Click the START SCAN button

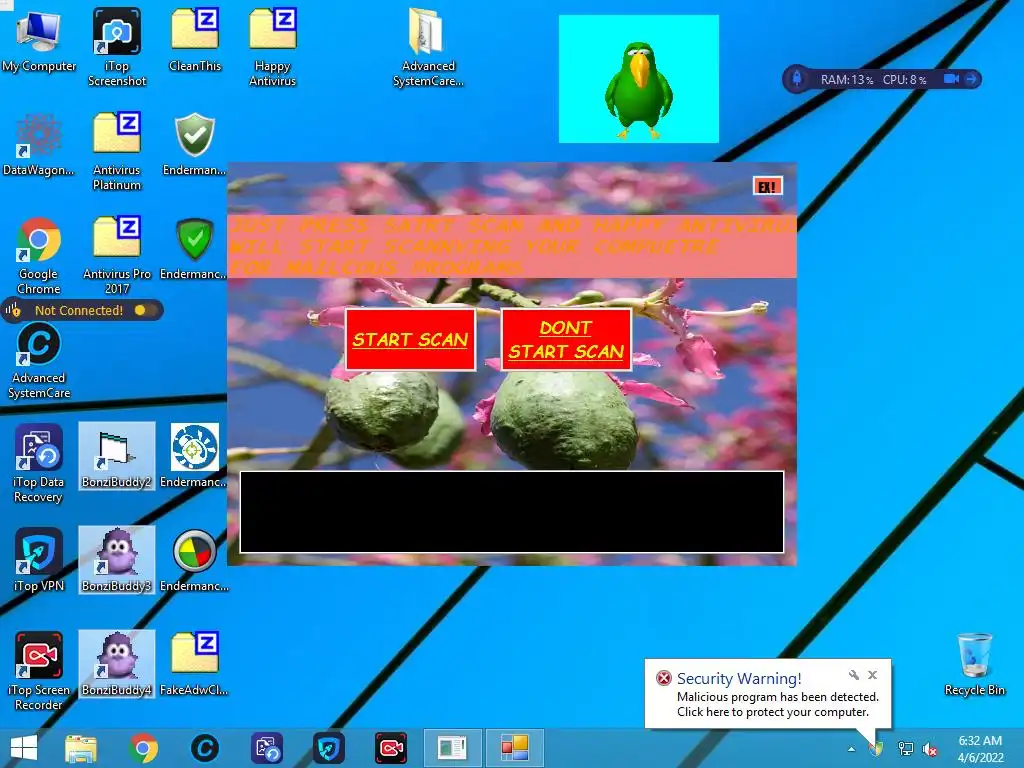tap(410, 340)
